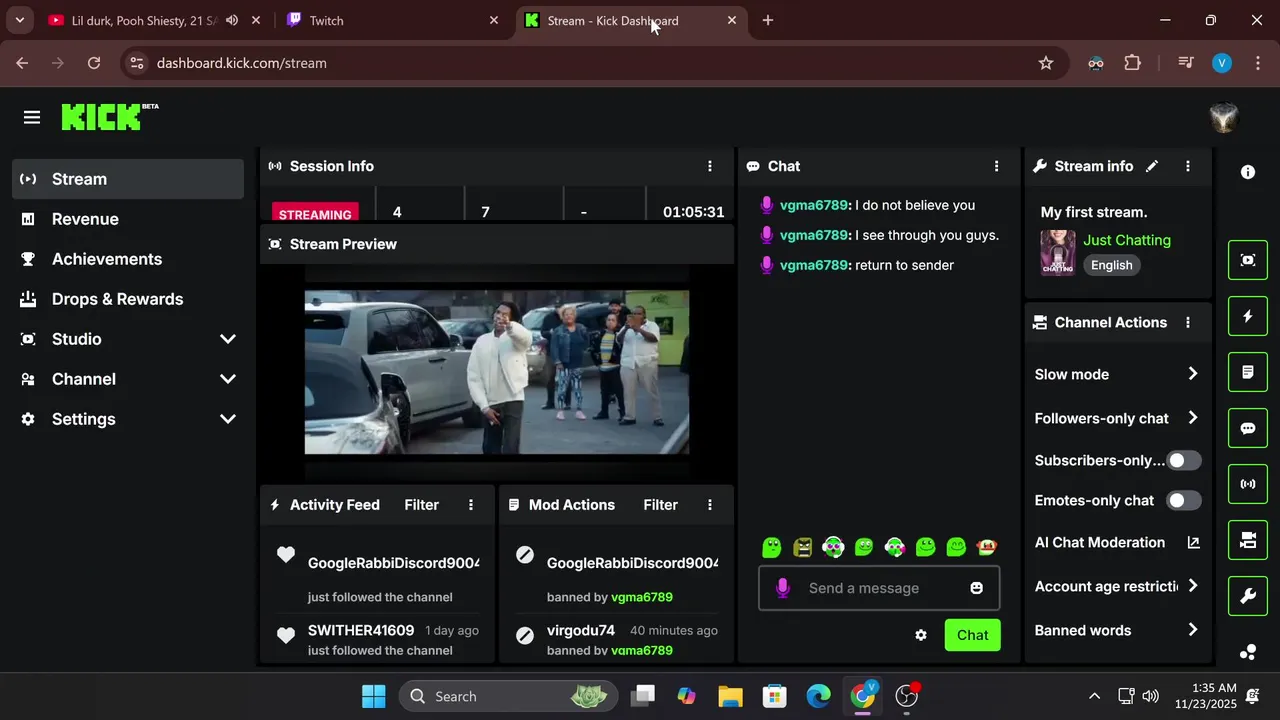The image size is (1280, 720).
Task: Open volume control in system tray
Action: click(1150, 696)
